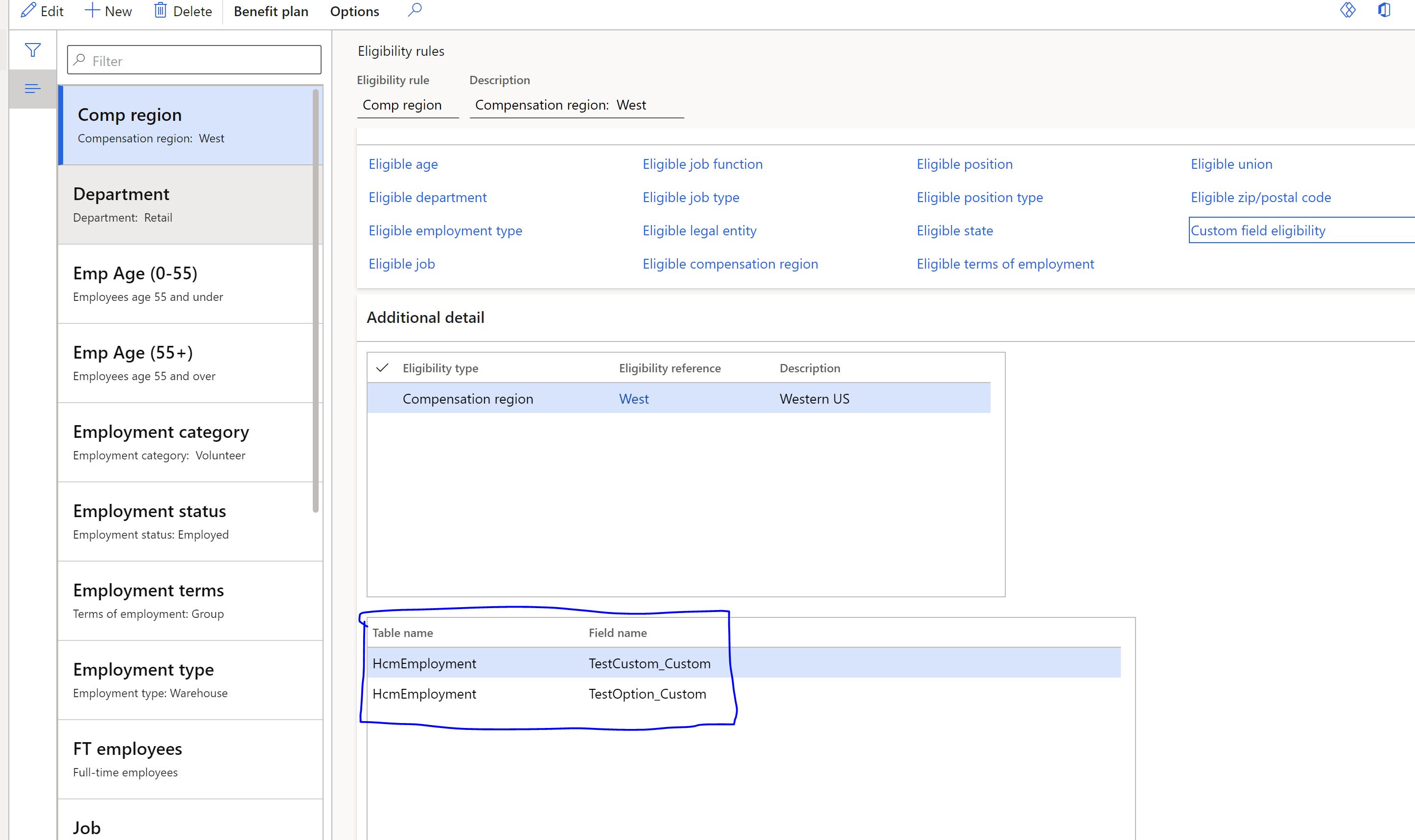
Task: Click Eligible compensation region link
Action: coord(730,263)
